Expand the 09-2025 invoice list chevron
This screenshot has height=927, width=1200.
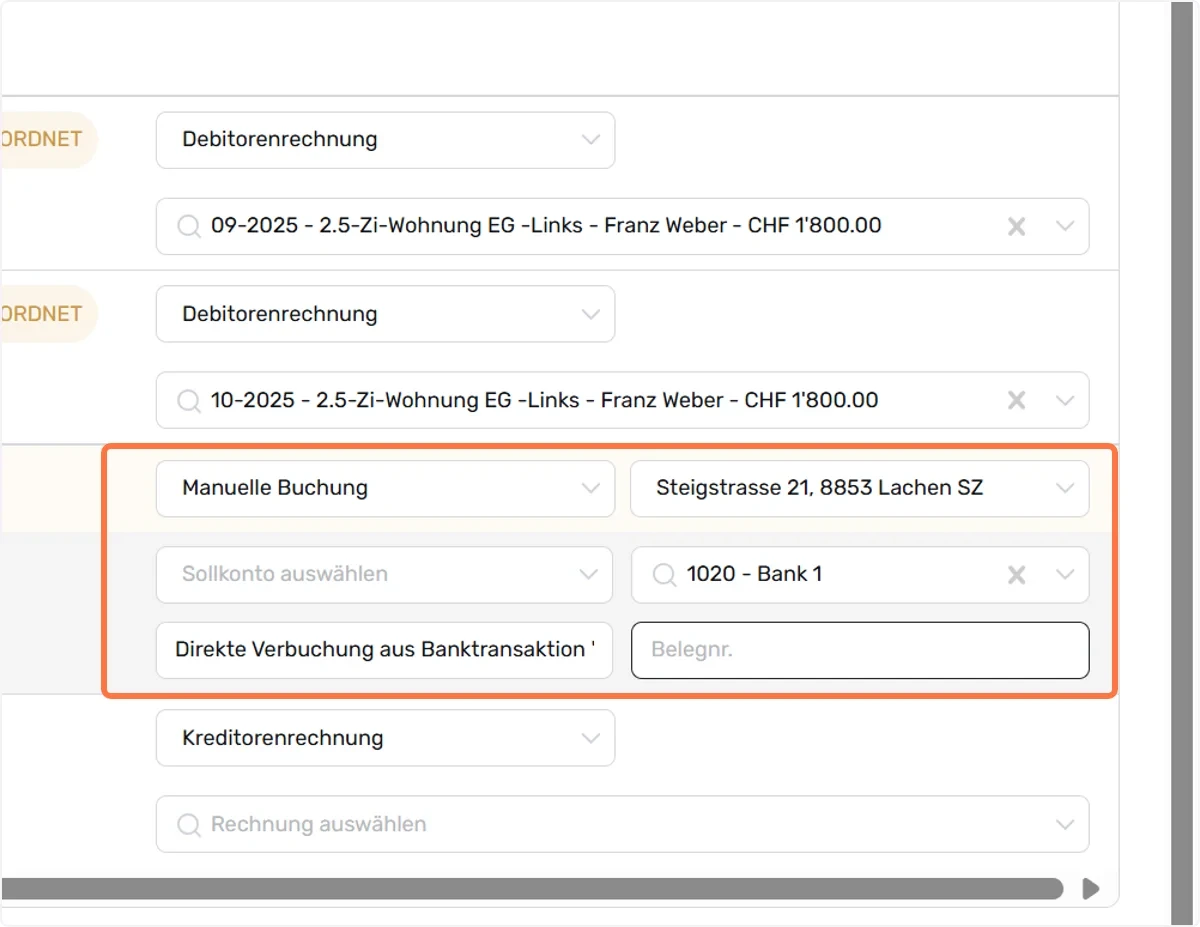pos(1065,227)
